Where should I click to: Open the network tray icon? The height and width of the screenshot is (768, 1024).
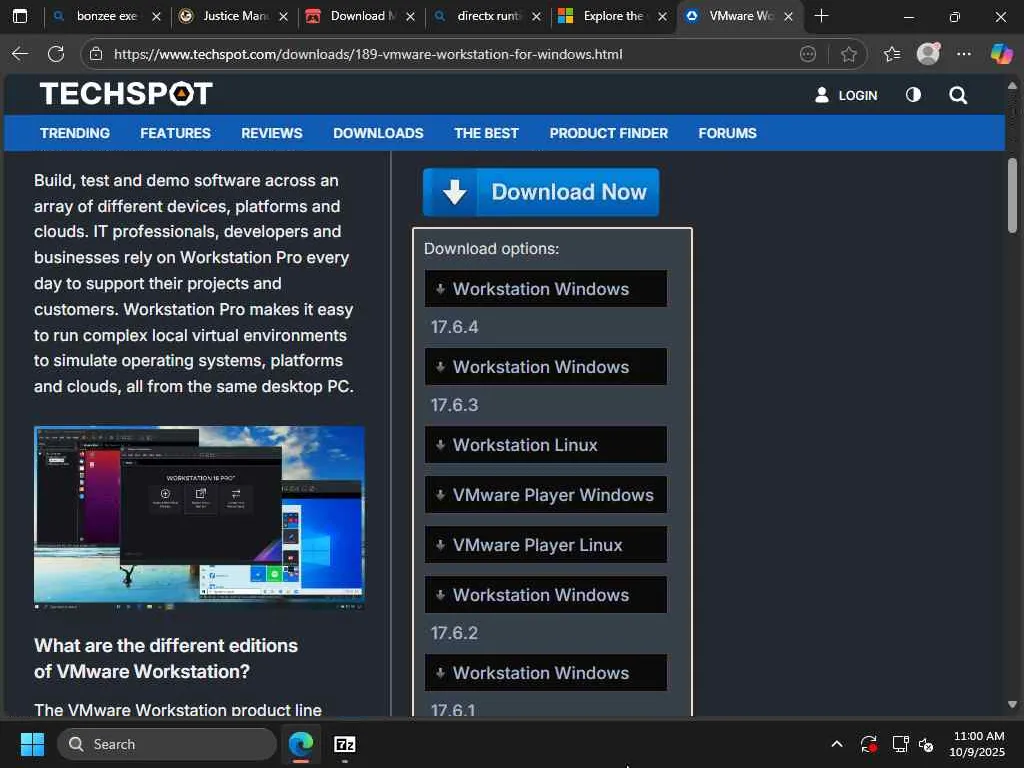point(901,744)
